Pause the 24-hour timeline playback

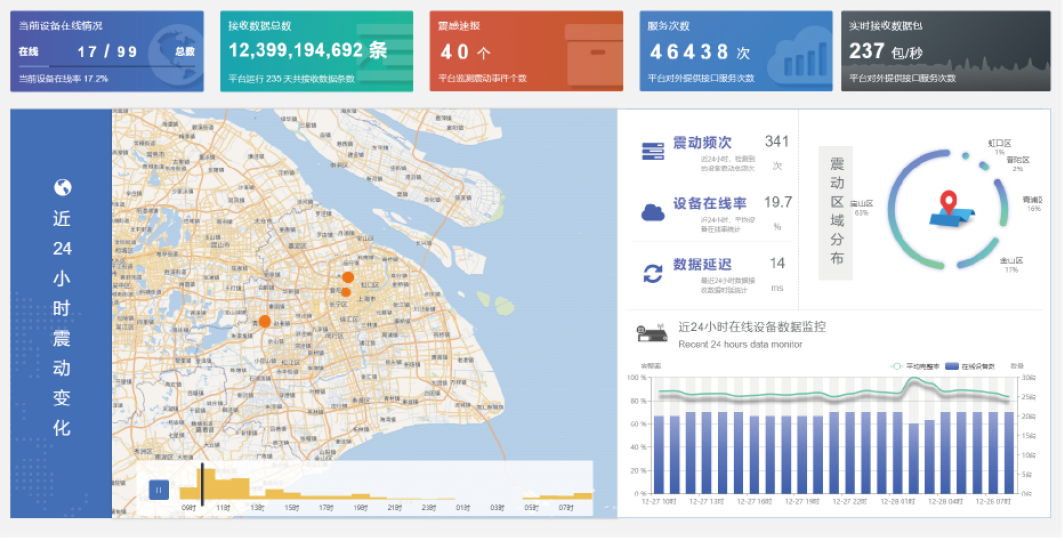click(x=158, y=489)
